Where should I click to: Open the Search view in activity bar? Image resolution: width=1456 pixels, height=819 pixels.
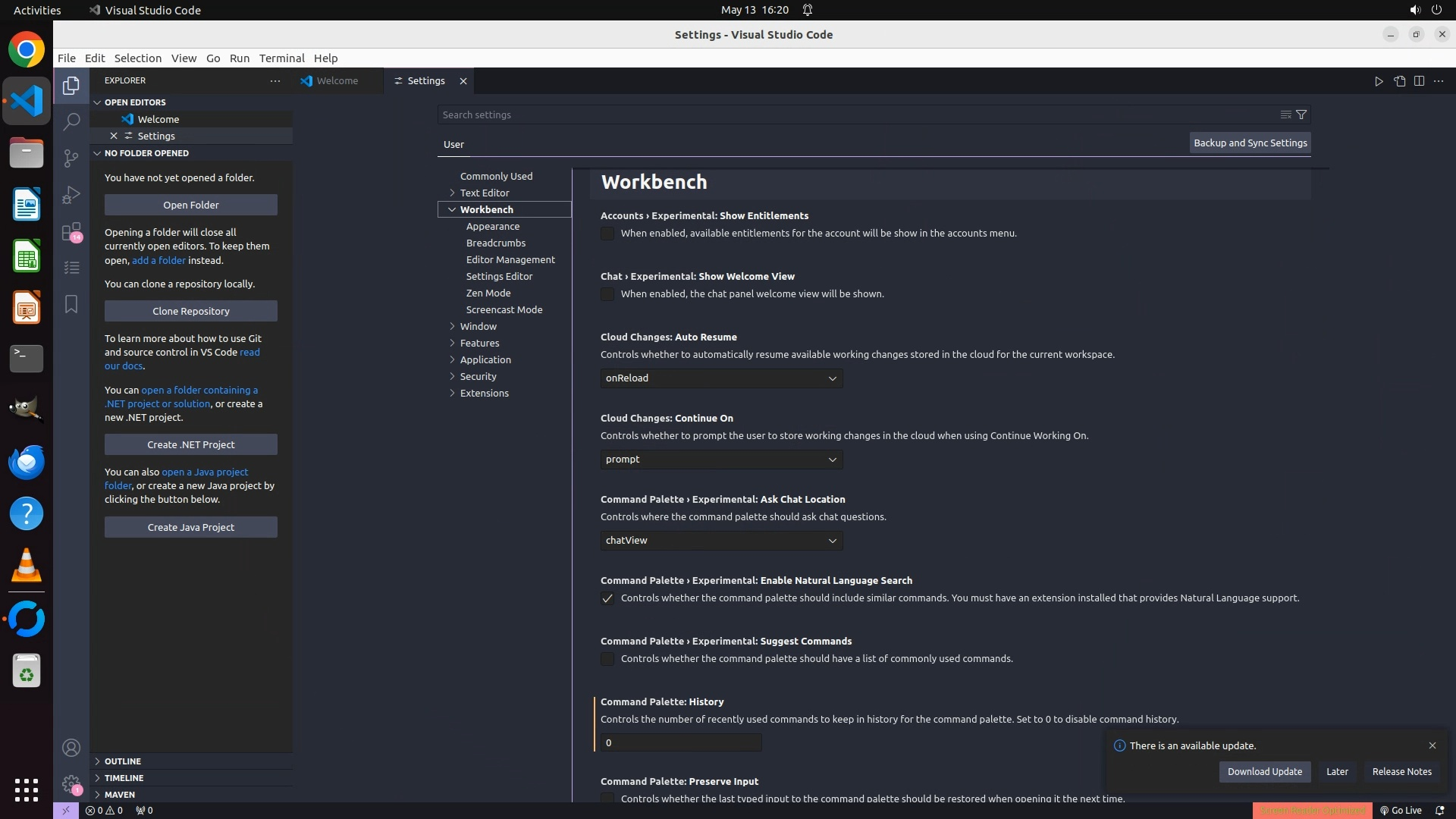pyautogui.click(x=71, y=121)
